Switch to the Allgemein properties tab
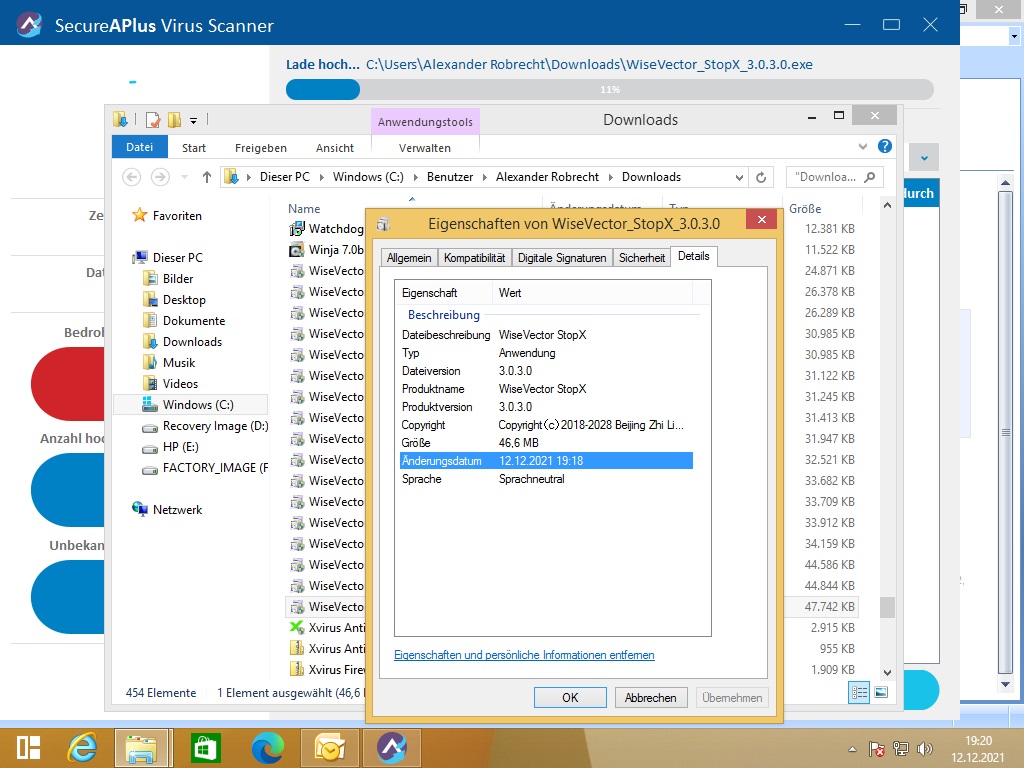The height and width of the screenshot is (768, 1024). pos(409,258)
